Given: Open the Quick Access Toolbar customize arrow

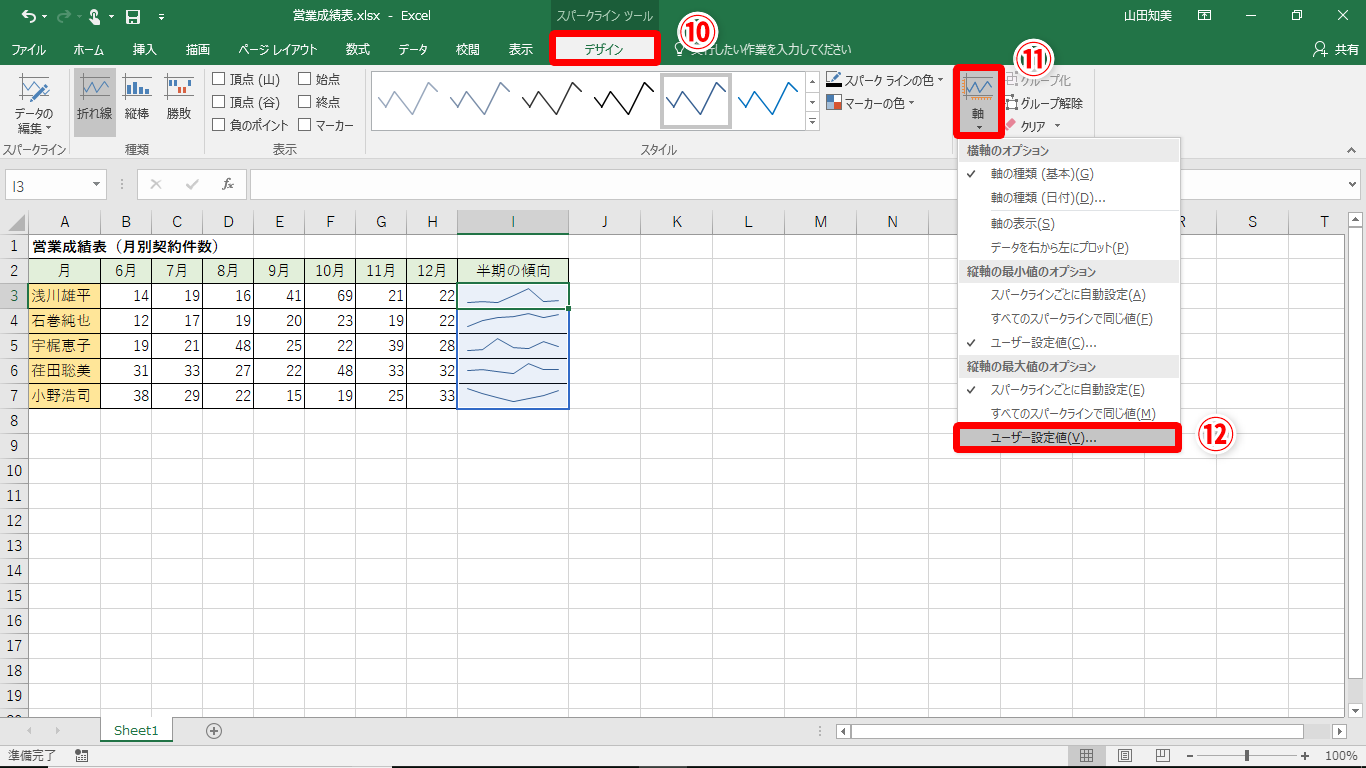Looking at the screenshot, I should click(x=161, y=16).
